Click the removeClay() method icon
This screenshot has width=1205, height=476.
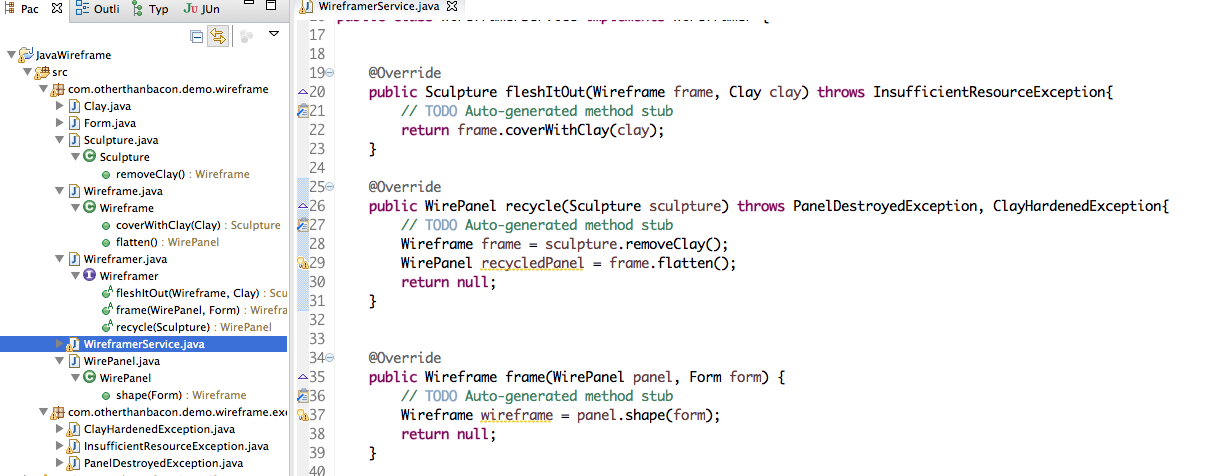(106, 174)
